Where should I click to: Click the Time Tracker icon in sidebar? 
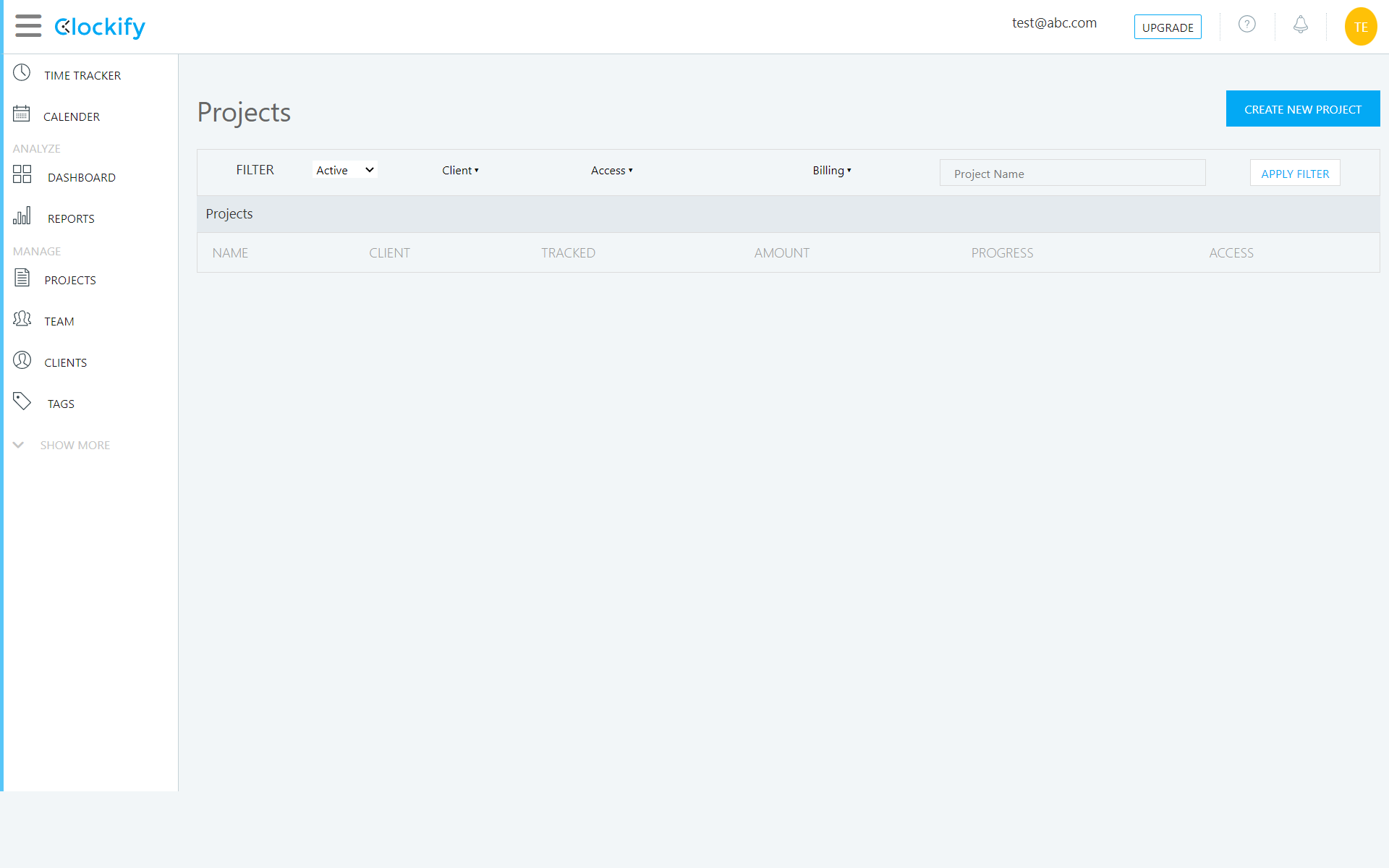click(x=21, y=73)
